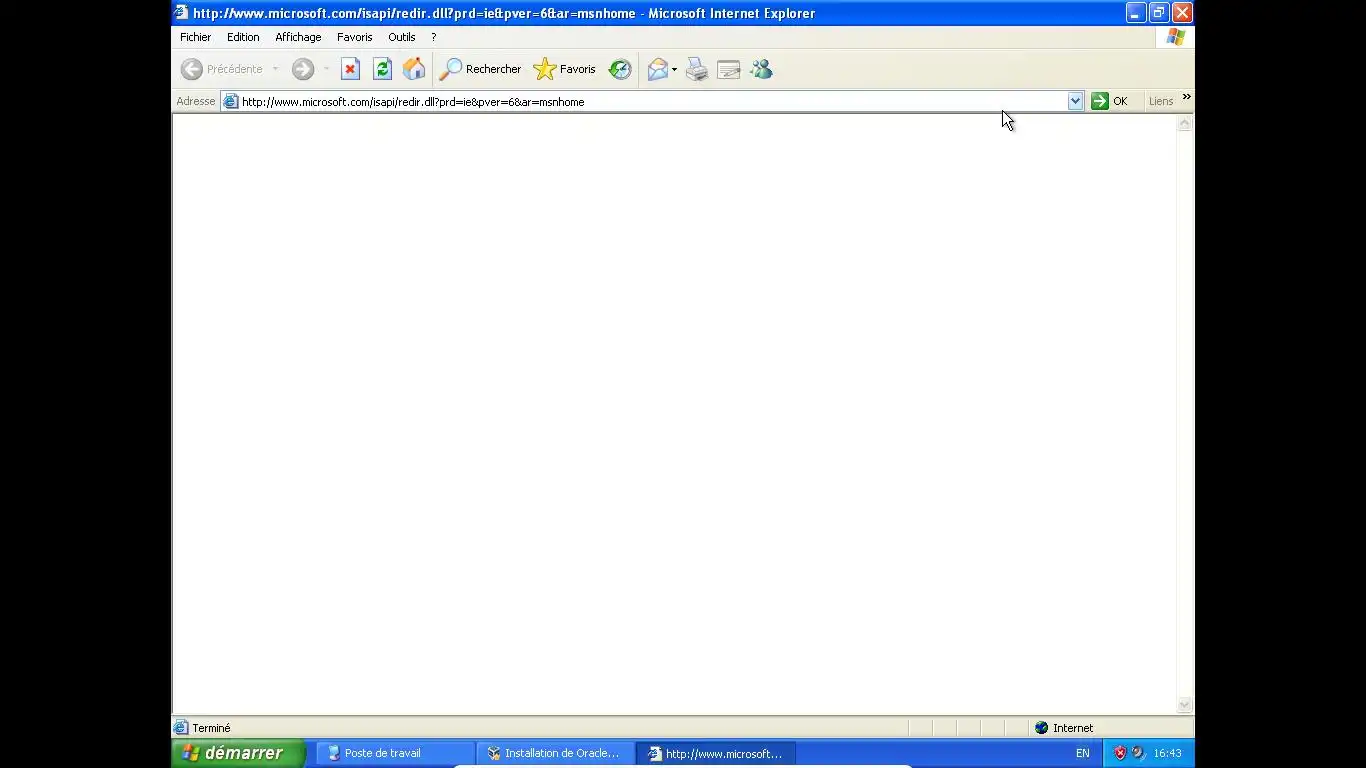Switch to Poste de travail taskbar window
The image size is (1366, 768).
pyautogui.click(x=395, y=753)
